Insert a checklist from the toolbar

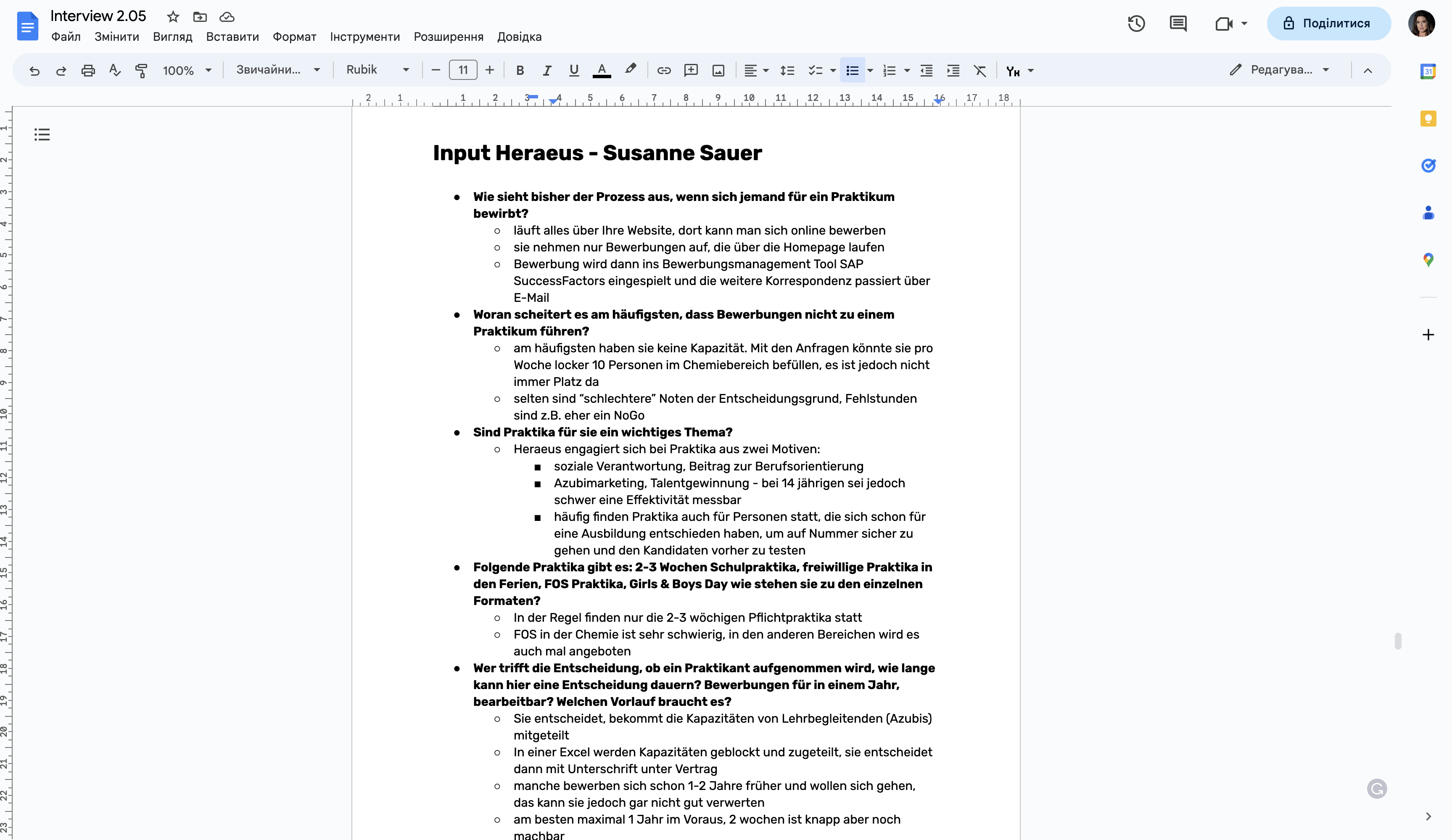point(815,70)
